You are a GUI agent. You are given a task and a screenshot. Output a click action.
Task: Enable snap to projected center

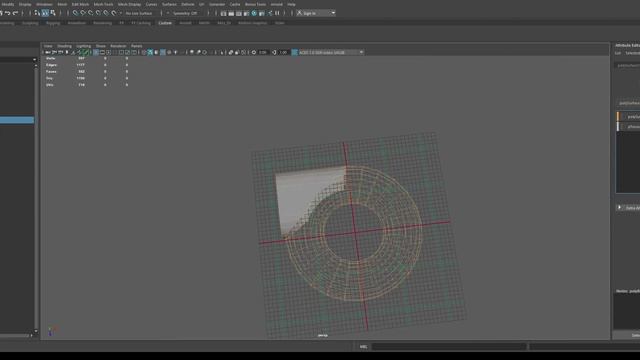(x=98, y=13)
